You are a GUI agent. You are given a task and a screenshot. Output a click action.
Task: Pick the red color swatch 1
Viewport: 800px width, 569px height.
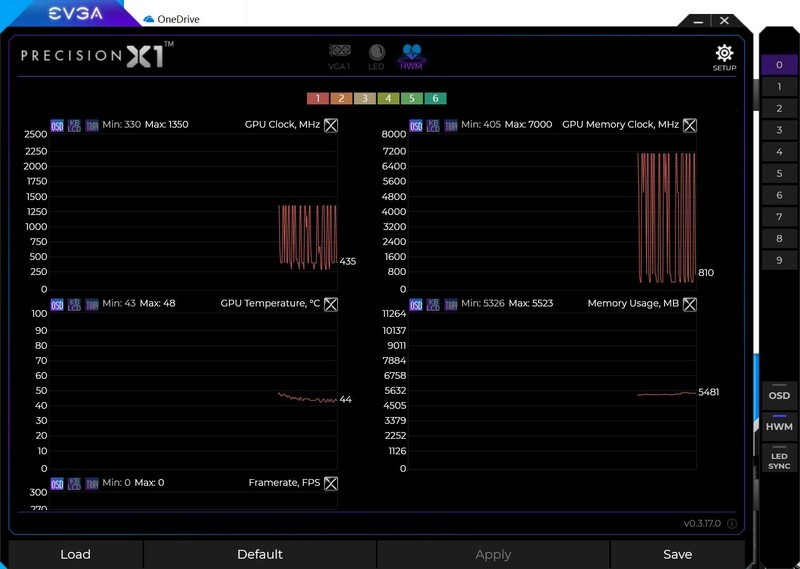(x=318, y=98)
